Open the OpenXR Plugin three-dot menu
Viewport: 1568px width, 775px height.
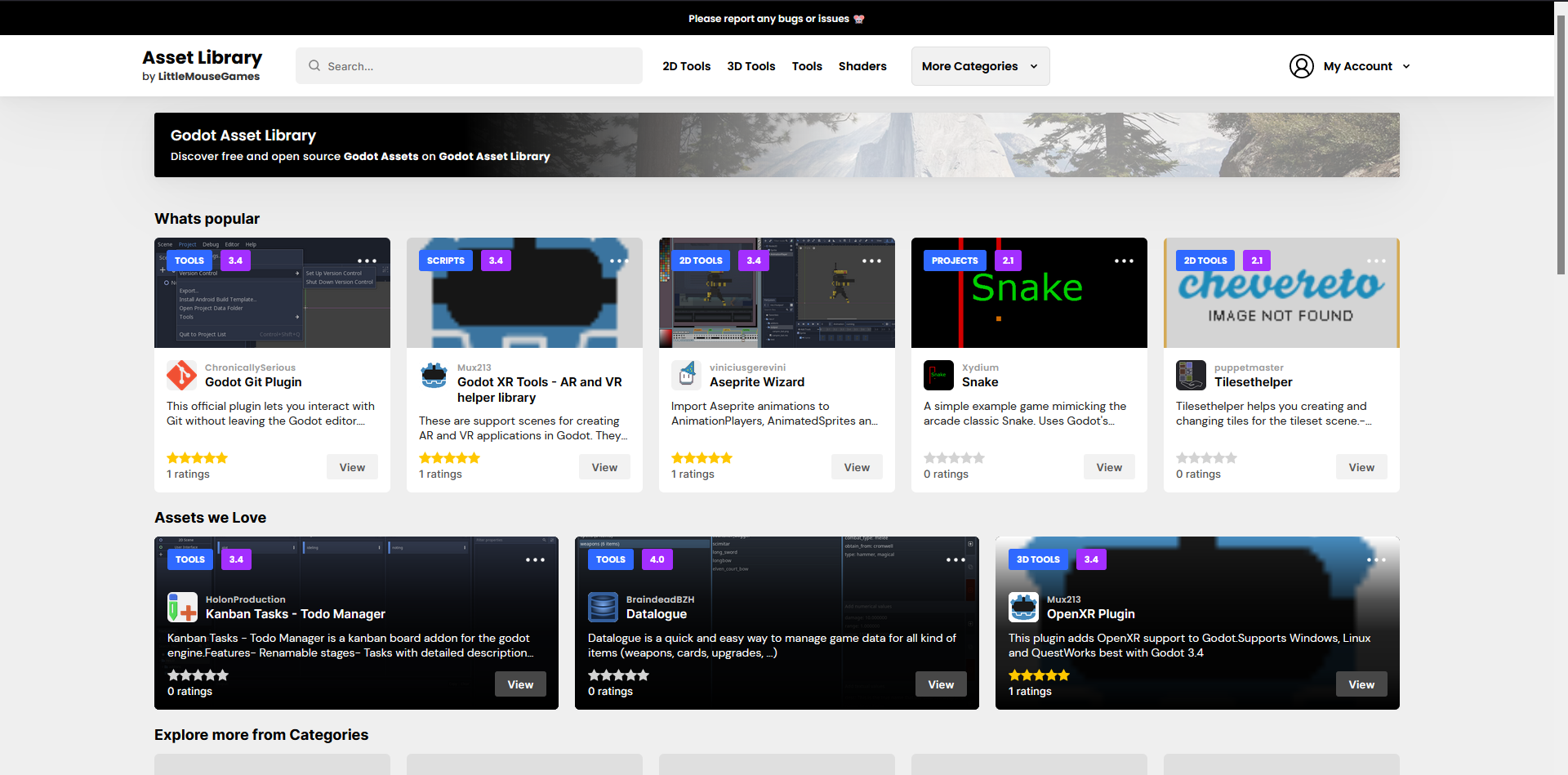[1376, 560]
